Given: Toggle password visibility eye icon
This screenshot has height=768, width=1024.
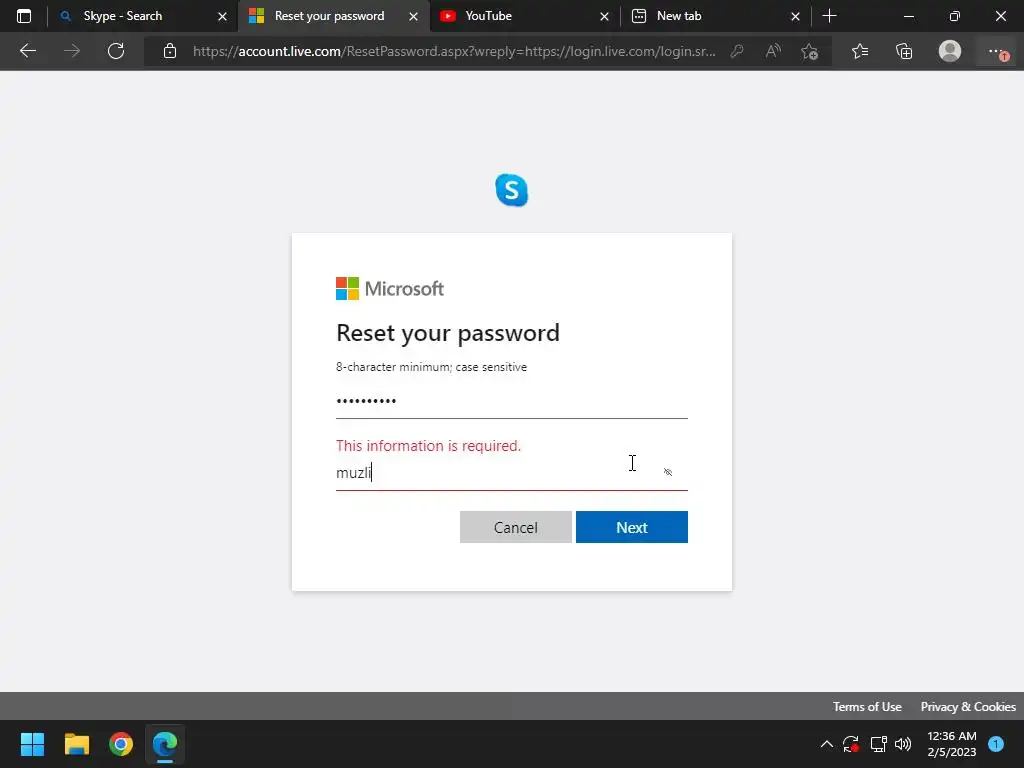Looking at the screenshot, I should pyautogui.click(x=668, y=472).
